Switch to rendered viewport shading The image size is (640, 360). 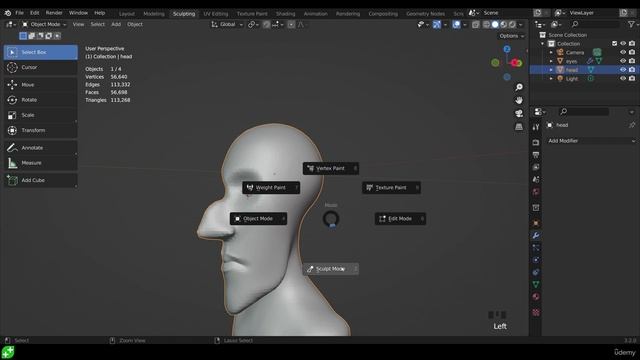tap(512, 24)
